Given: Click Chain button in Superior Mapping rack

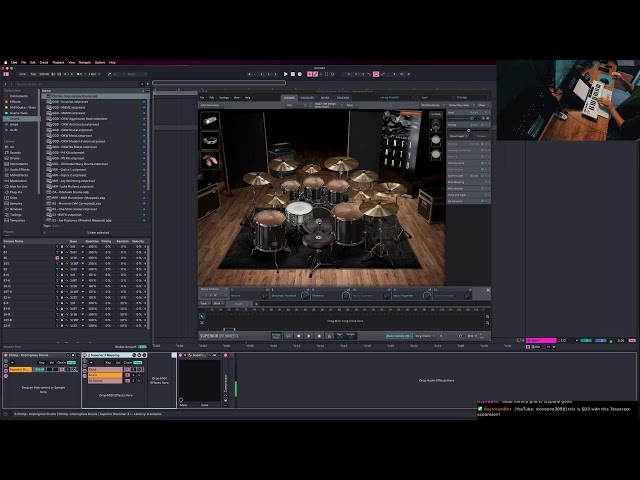Looking at the screenshot, I should click(128, 362).
